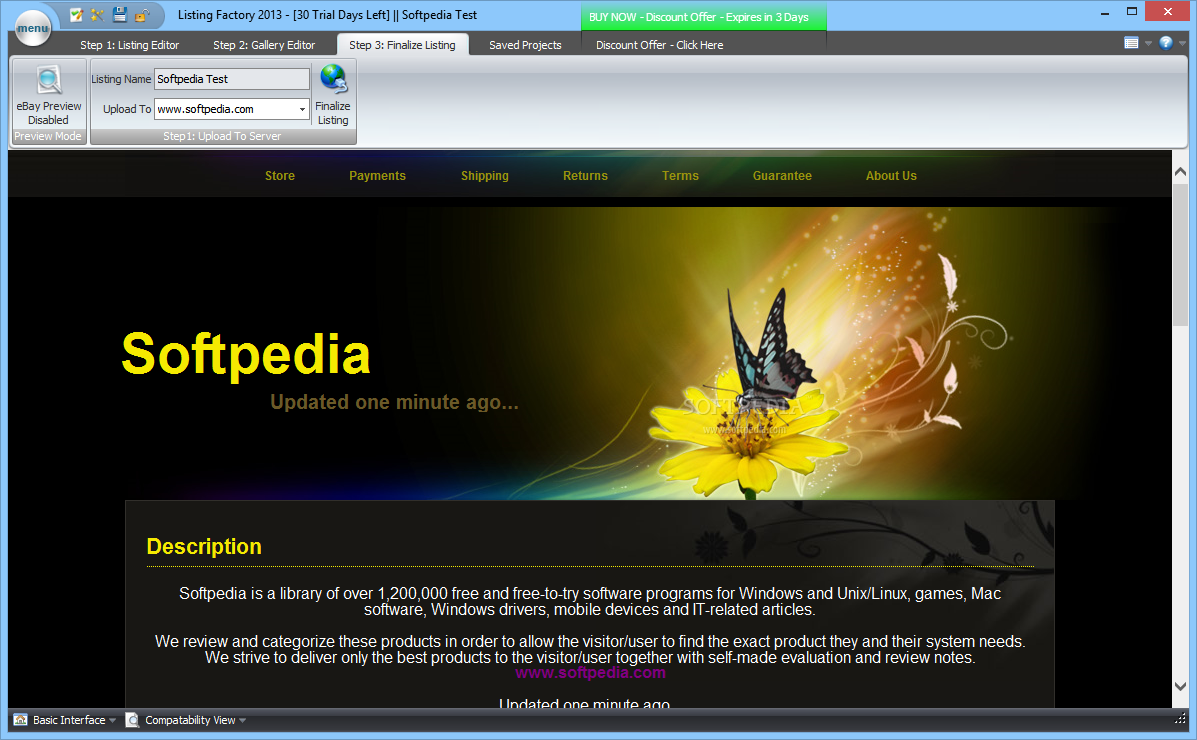Click the Description heading

tap(204, 546)
